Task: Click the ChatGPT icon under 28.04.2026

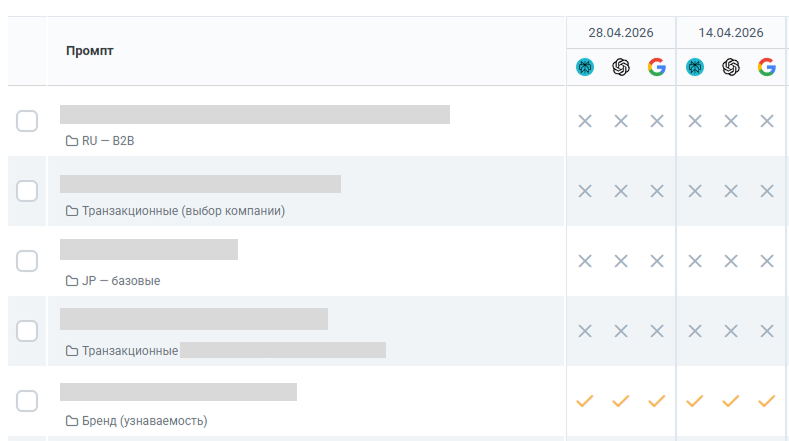Action: [620, 67]
